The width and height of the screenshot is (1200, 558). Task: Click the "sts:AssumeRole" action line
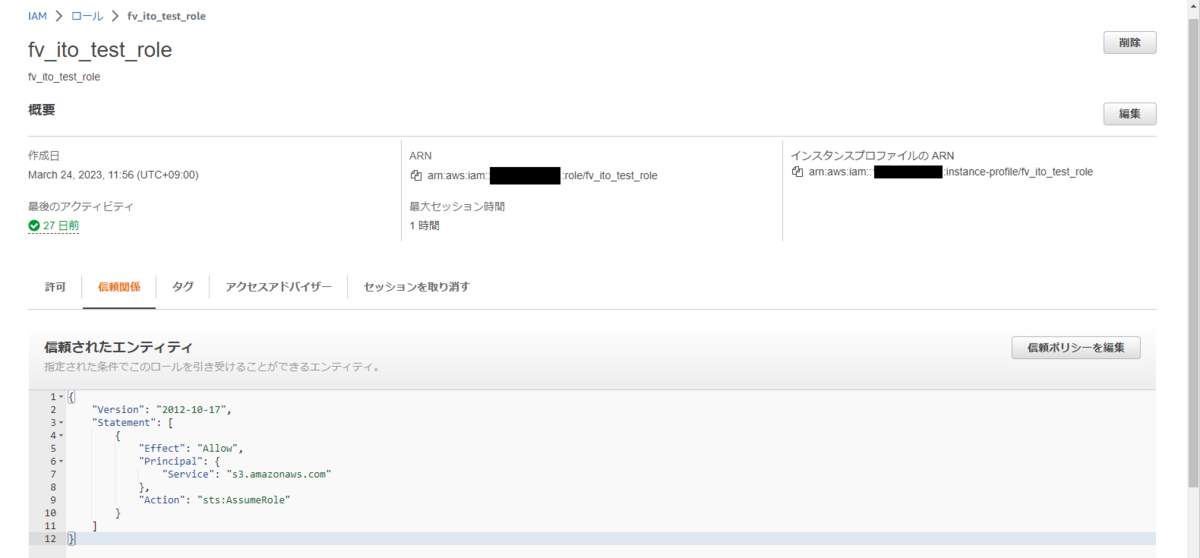pyautogui.click(x=214, y=500)
